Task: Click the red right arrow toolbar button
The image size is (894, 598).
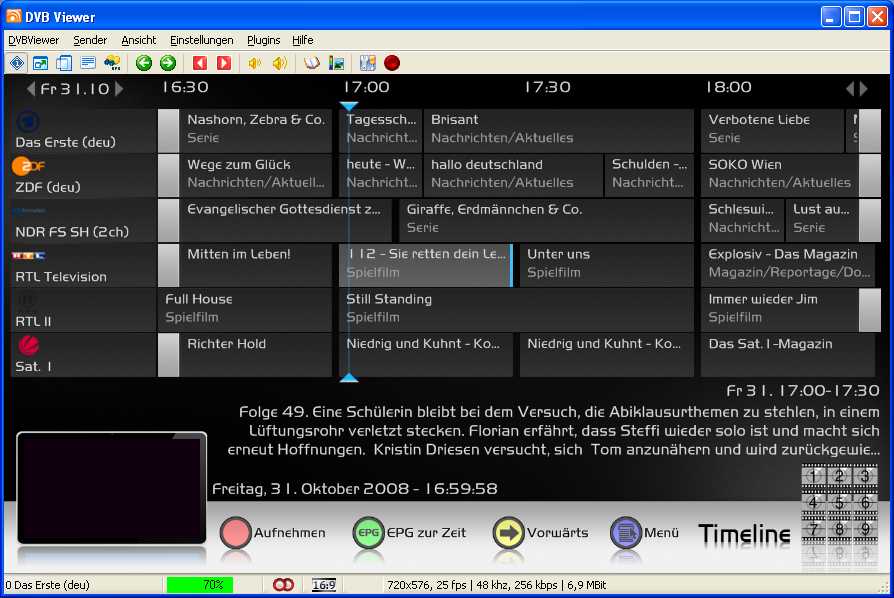Action: tap(224, 63)
